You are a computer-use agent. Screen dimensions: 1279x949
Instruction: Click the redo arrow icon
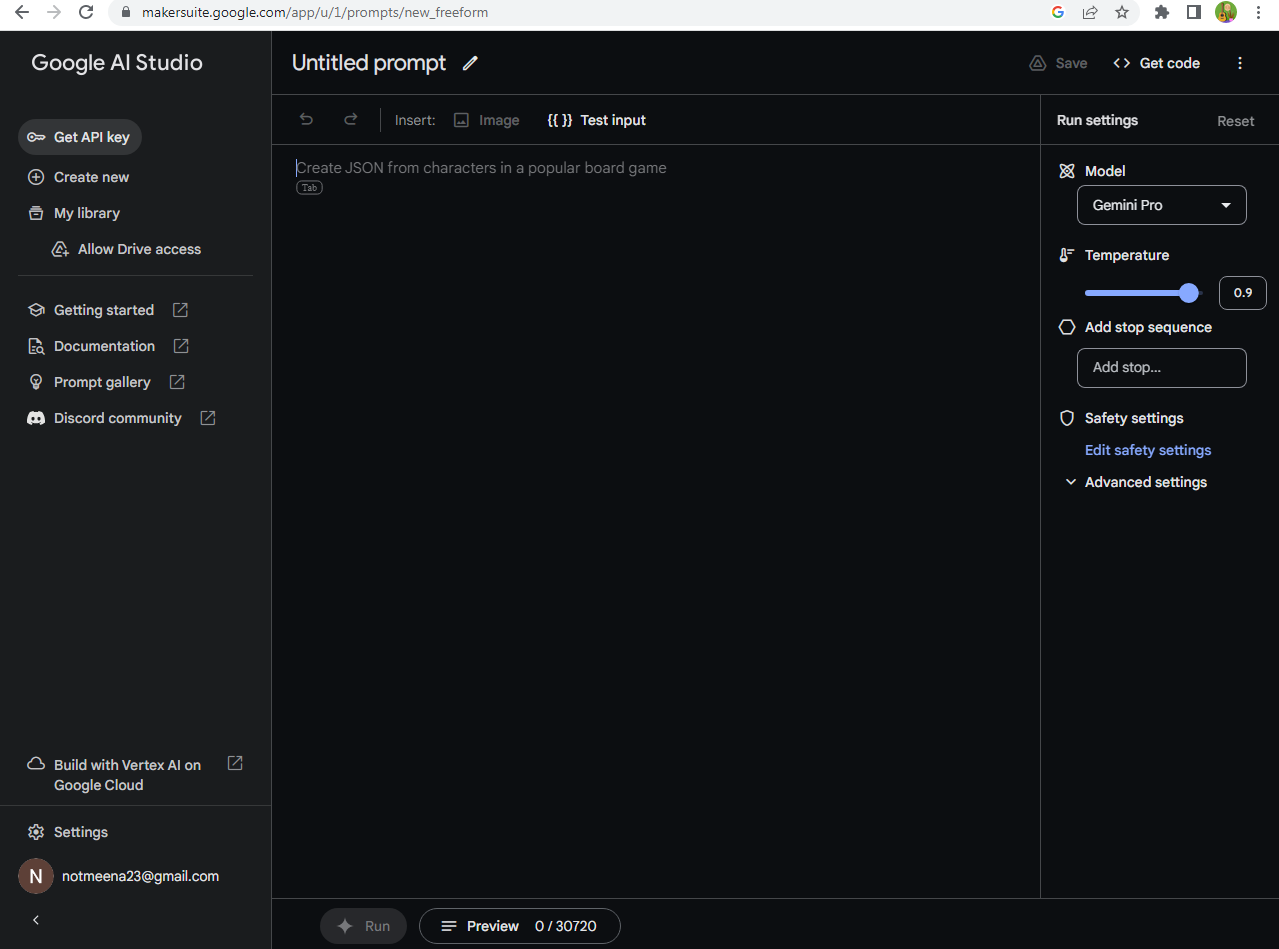[x=351, y=120]
